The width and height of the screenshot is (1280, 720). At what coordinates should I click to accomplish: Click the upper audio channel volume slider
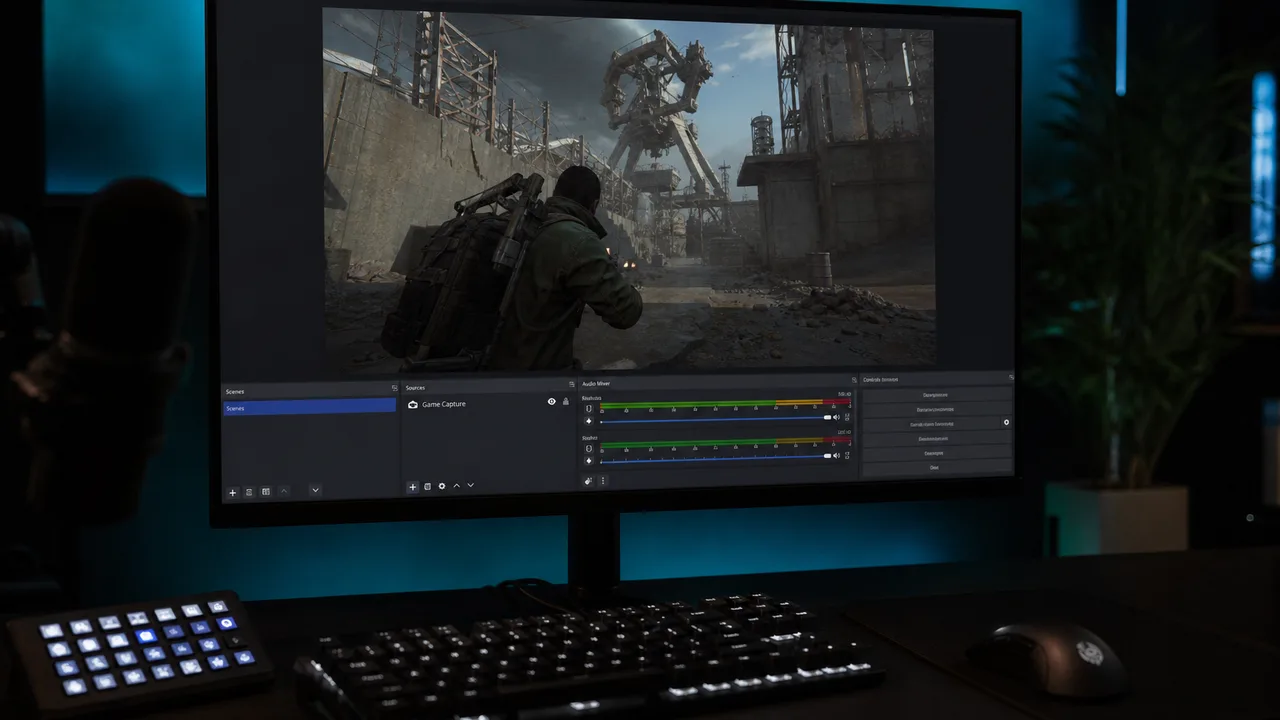pos(714,419)
